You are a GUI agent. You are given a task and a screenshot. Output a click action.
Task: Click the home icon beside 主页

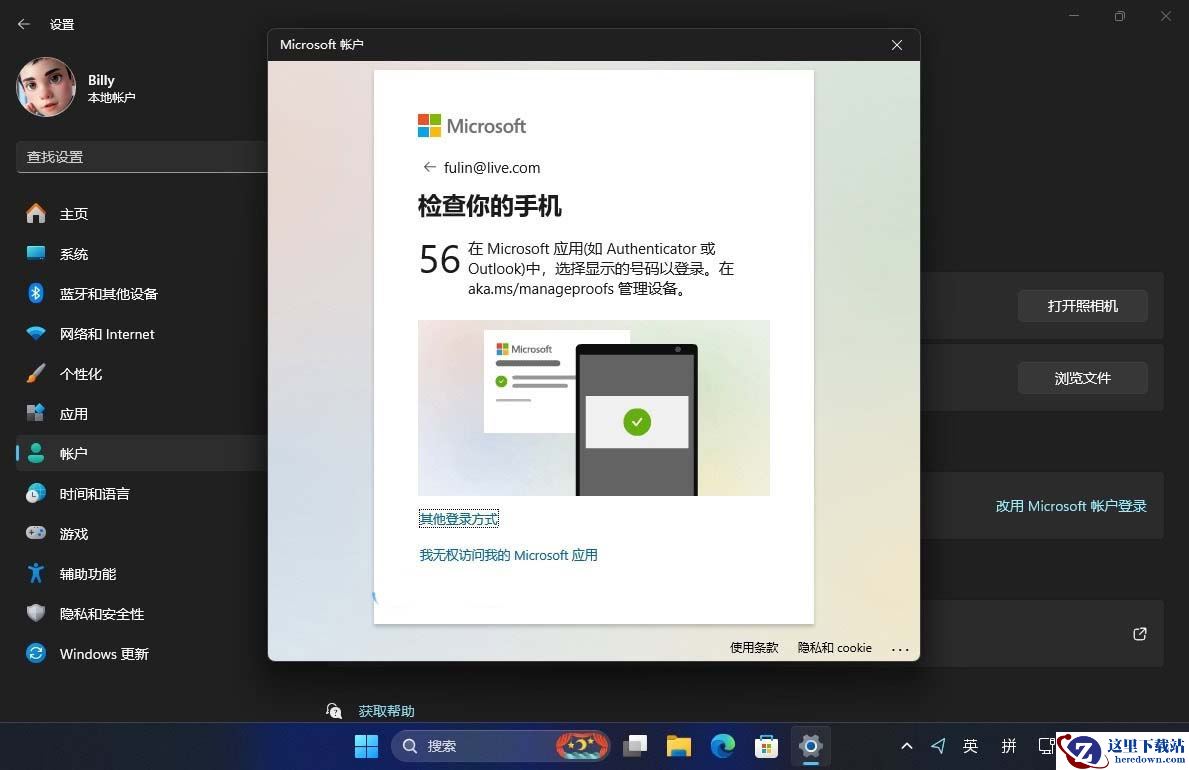coord(36,213)
